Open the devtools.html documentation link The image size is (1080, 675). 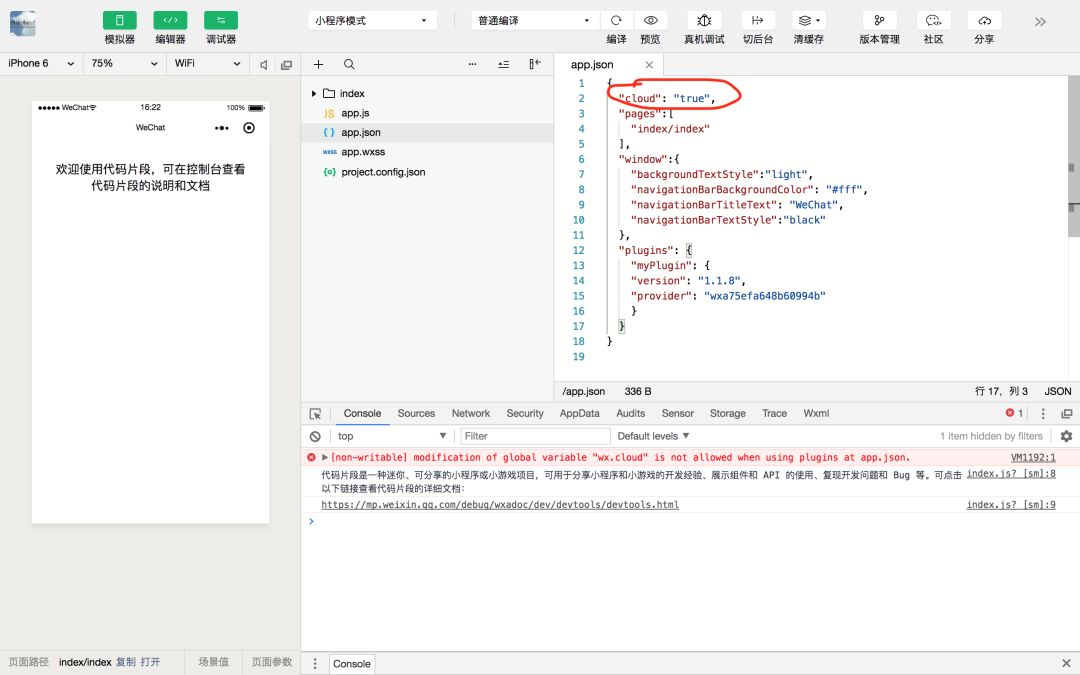(x=500, y=505)
